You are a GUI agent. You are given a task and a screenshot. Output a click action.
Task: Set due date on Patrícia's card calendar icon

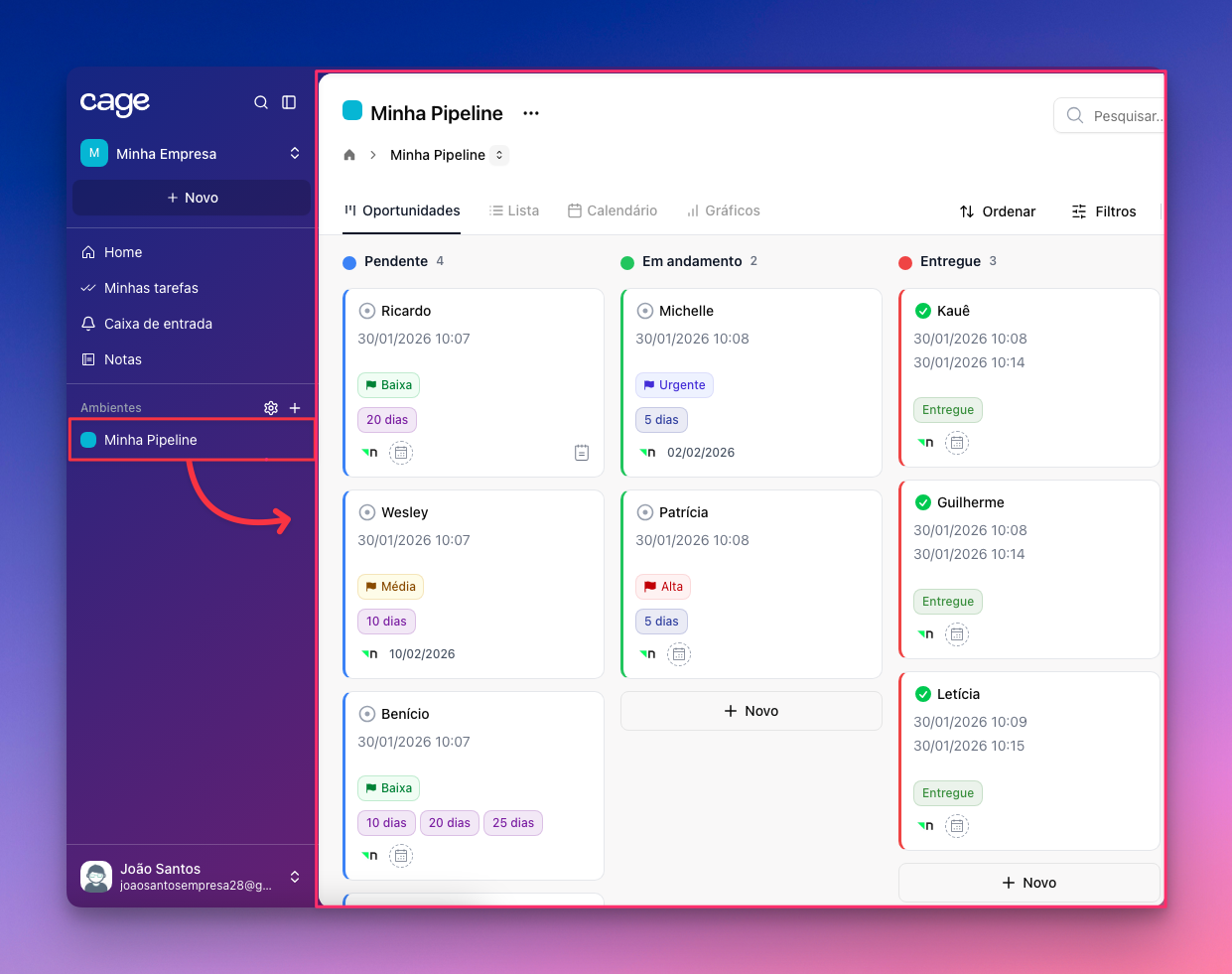pyautogui.click(x=679, y=654)
